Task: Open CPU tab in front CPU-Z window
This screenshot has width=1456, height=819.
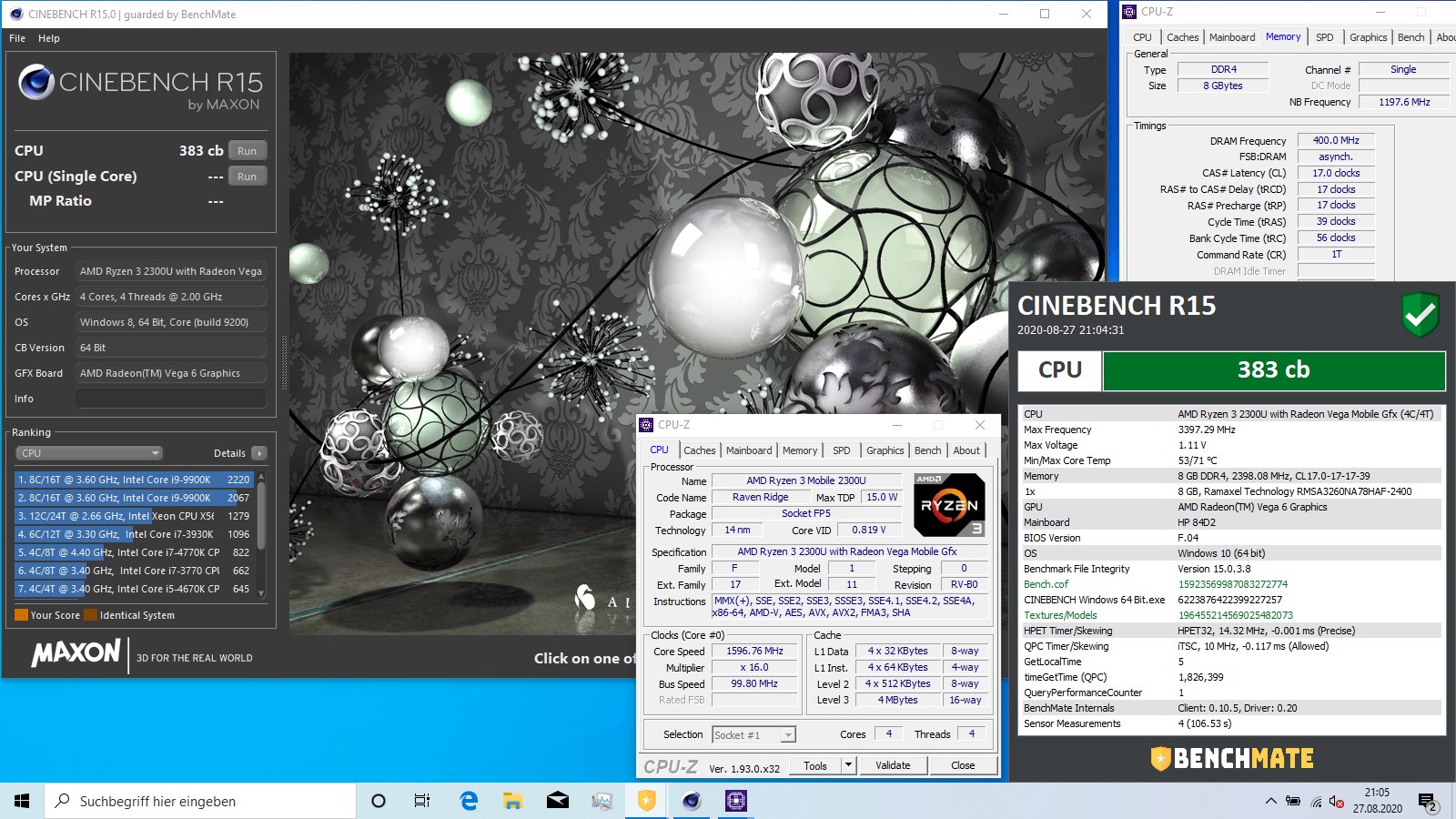Action: pos(659,450)
